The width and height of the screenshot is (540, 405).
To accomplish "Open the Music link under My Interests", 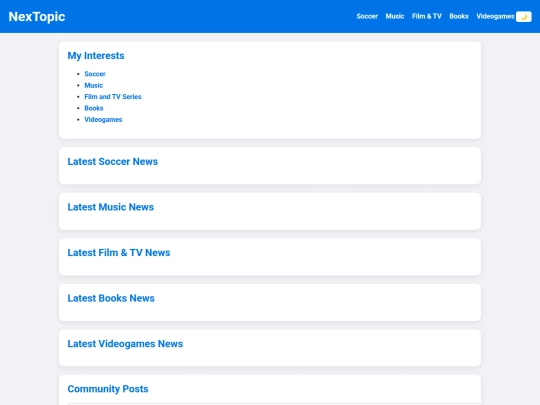I will click(94, 85).
